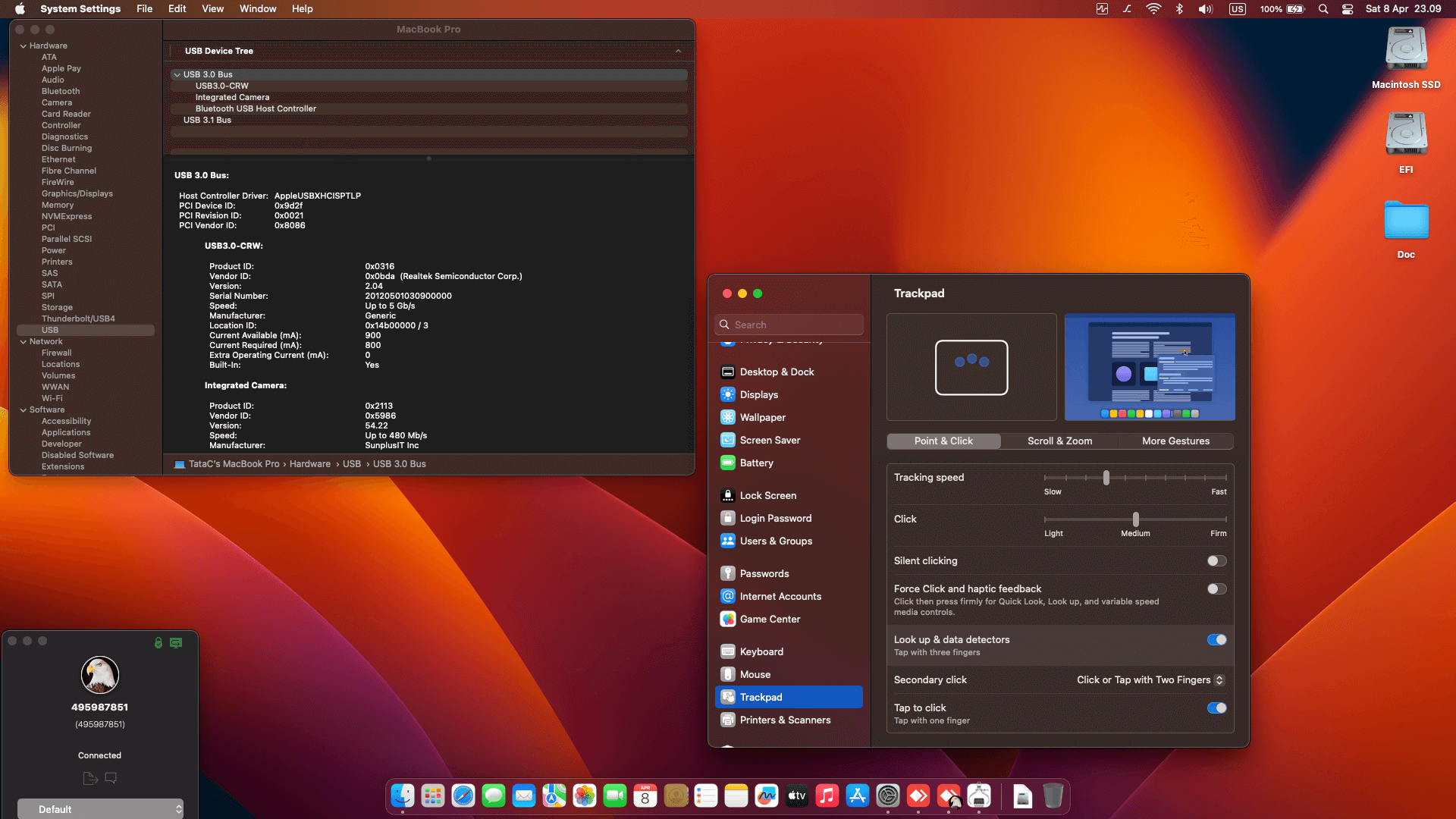Open Desktop & Dock settings
The width and height of the screenshot is (1456, 819).
789,372
